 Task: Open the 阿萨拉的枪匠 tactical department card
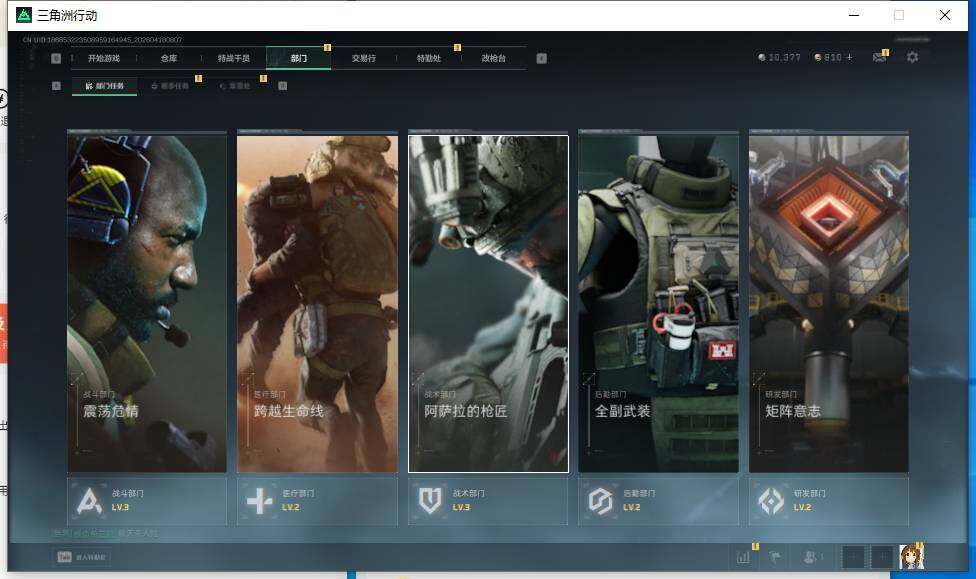(488, 303)
